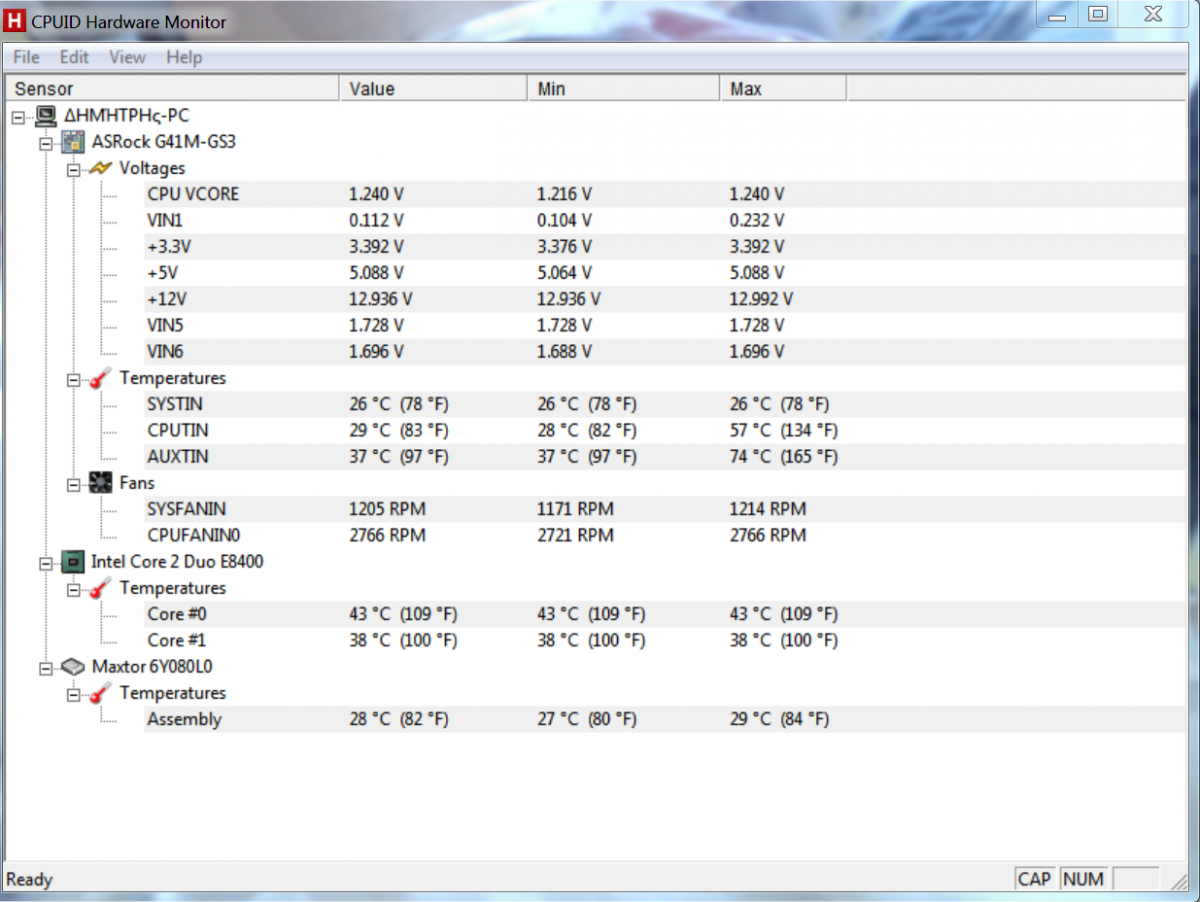
Task: Click the Voltages lightning icon
Action: [100, 168]
